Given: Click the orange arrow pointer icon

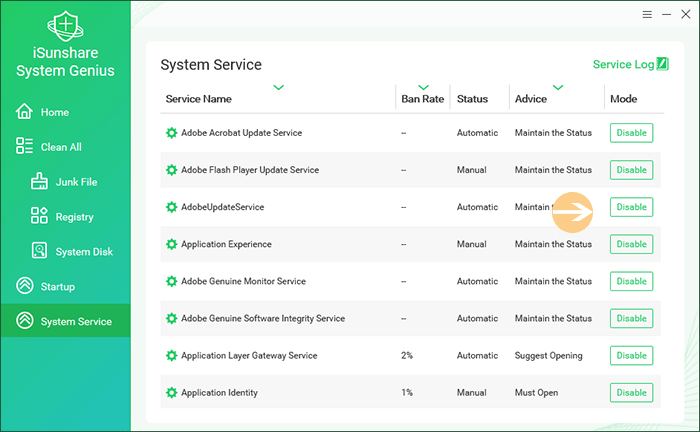Looking at the screenshot, I should coord(573,212).
